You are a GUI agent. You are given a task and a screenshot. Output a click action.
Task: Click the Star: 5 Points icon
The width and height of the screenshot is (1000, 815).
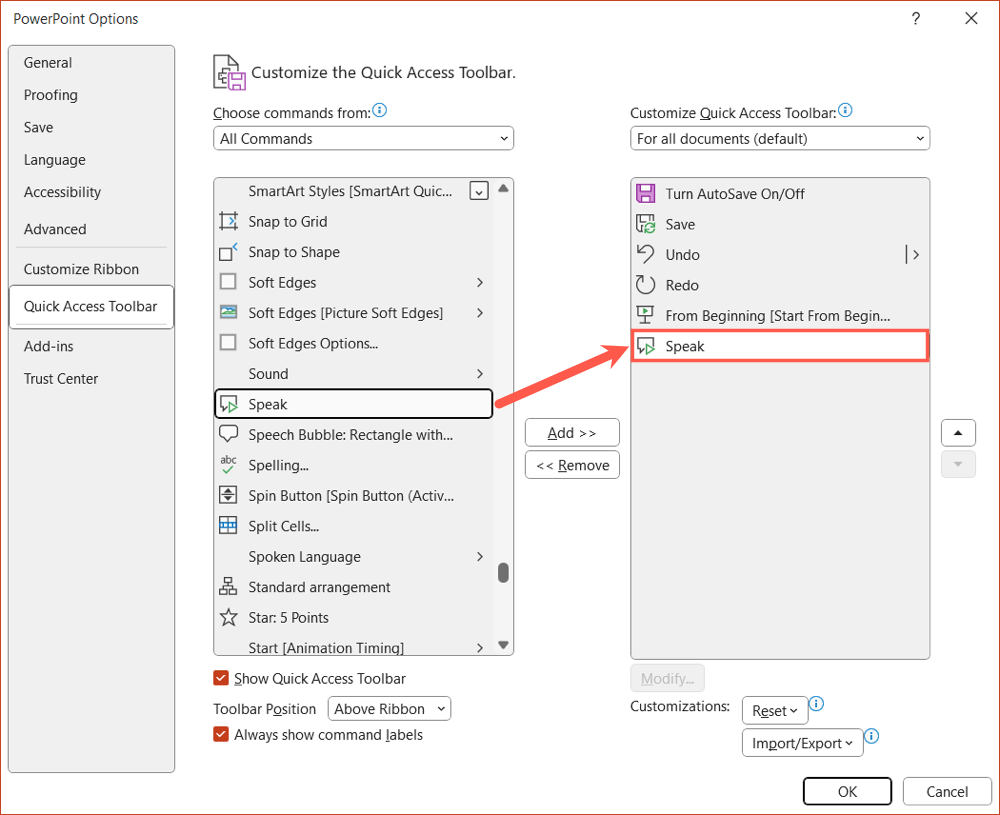click(x=228, y=617)
